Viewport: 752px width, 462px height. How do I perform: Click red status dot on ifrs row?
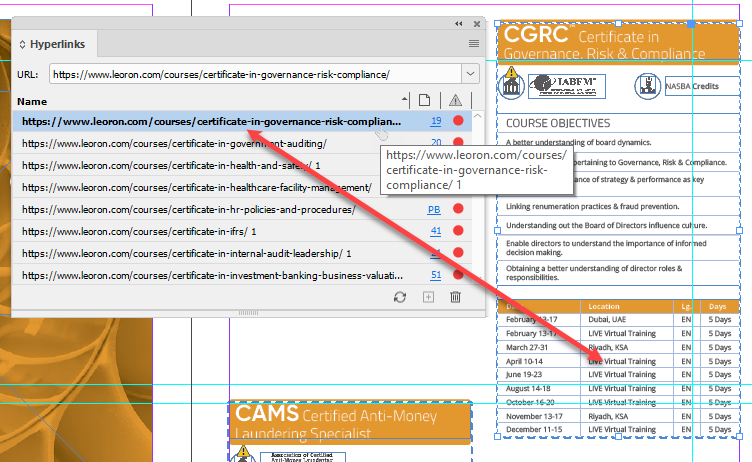(458, 231)
